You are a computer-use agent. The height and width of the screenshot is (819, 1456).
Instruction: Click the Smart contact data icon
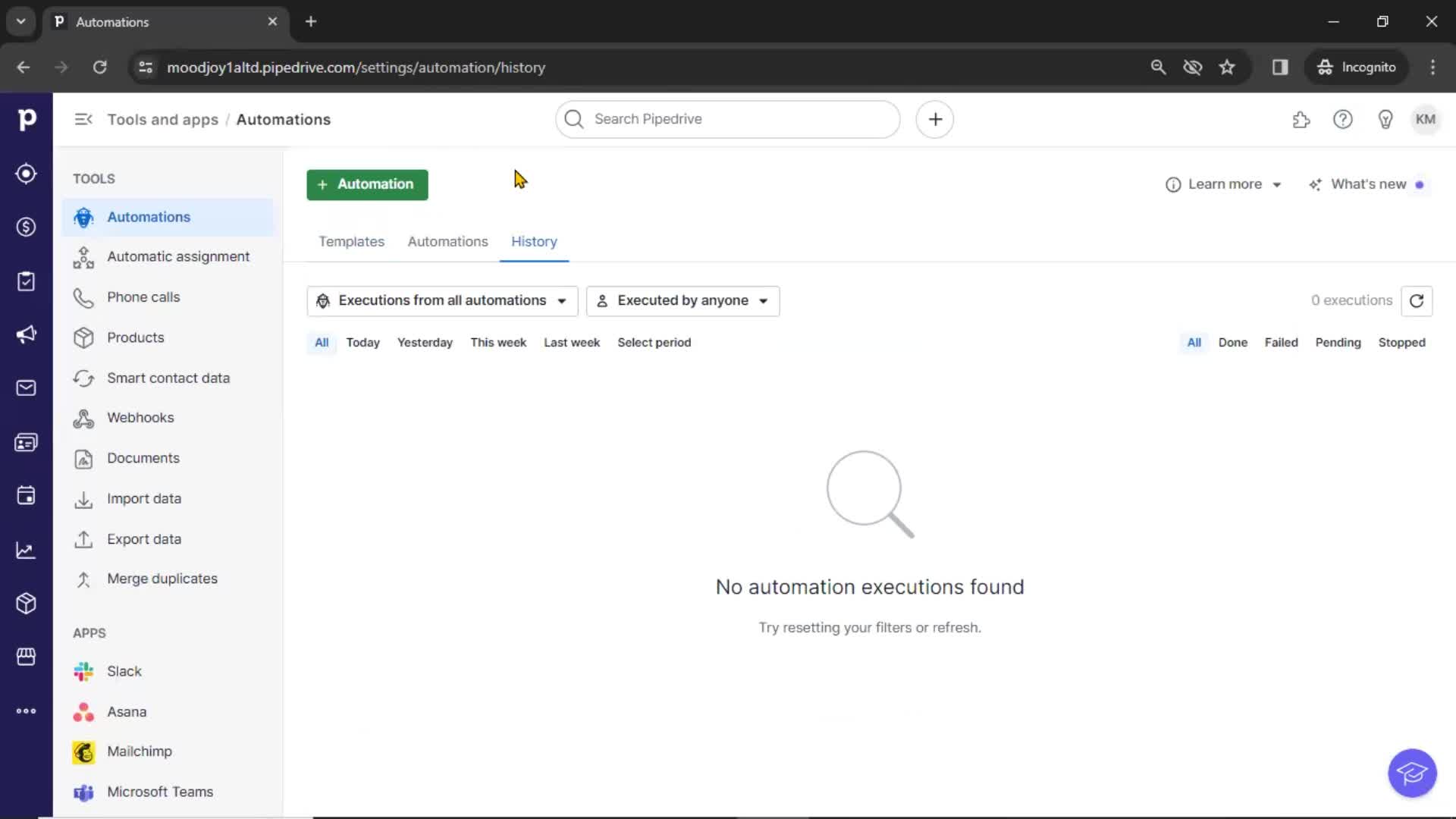84,377
